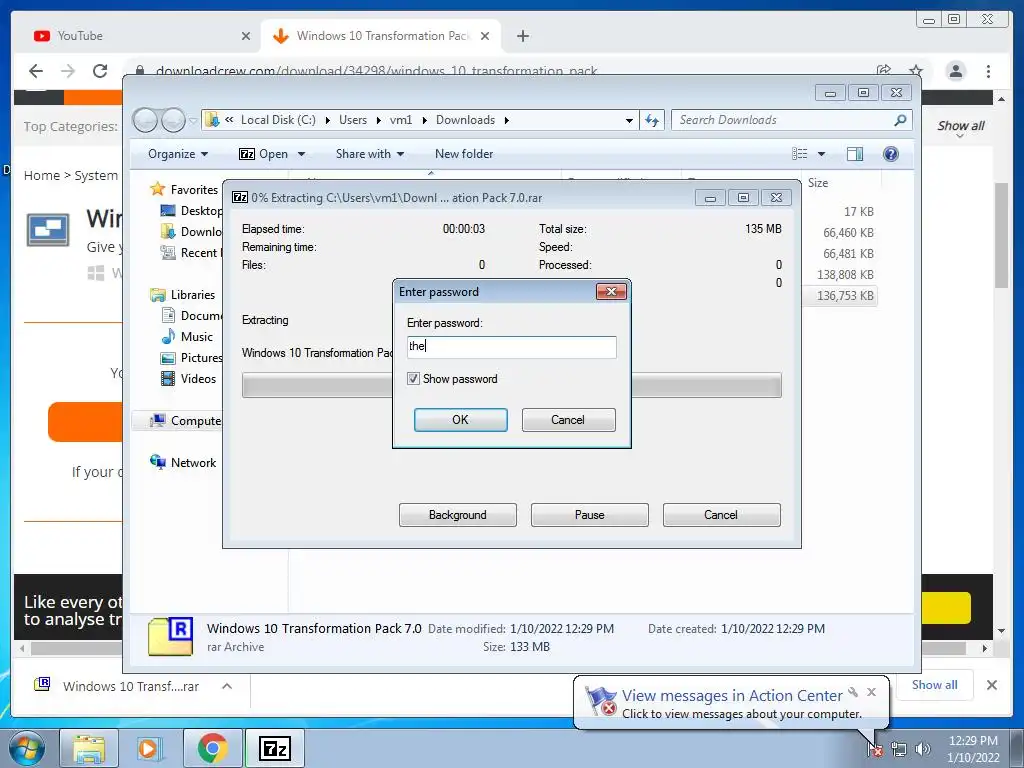Image resolution: width=1024 pixels, height=768 pixels.
Task: Show all downloads in Chrome download bar
Action: (x=934, y=684)
